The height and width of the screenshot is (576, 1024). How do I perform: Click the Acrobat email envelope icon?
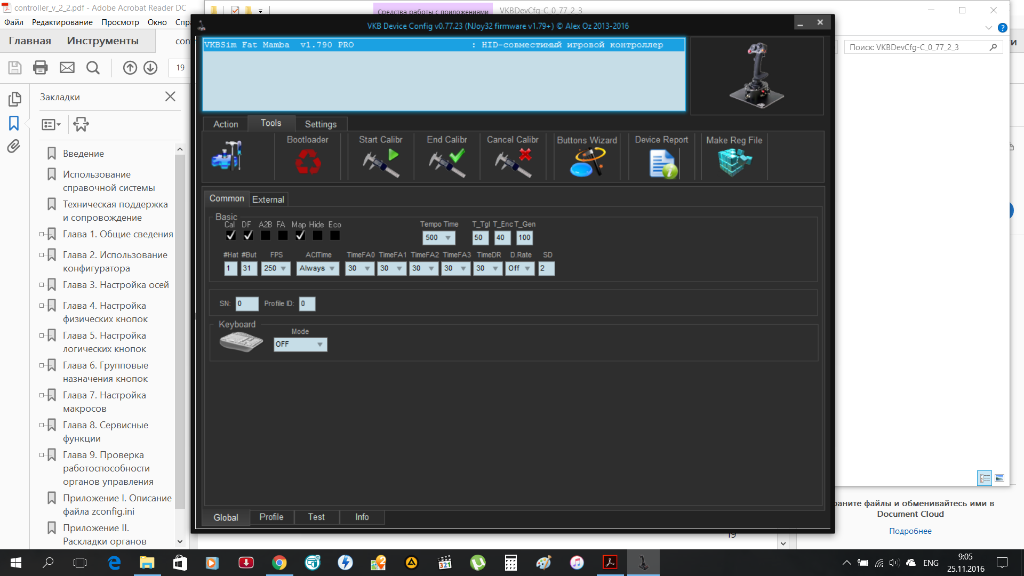click(67, 67)
